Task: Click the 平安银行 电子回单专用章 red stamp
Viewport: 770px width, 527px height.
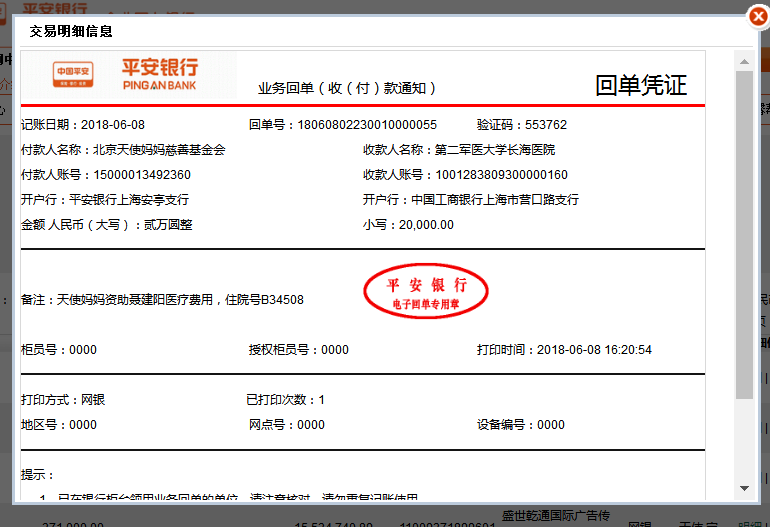Action: (426, 291)
